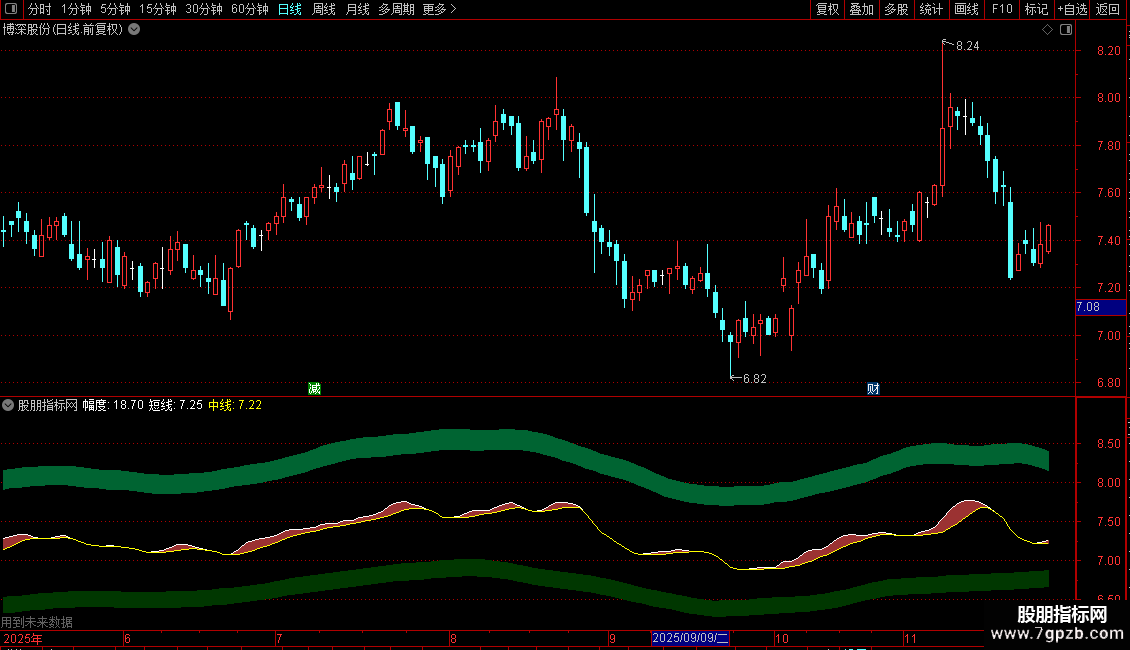Open the 画线 drawing tools
Screen dimensions: 1130x650
[966, 9]
